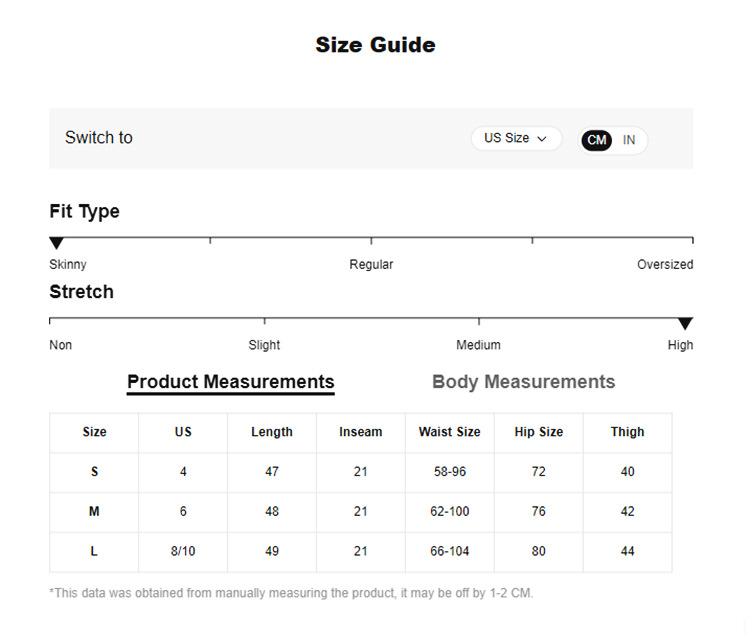Select the size S row

pyautogui.click(x=95, y=472)
